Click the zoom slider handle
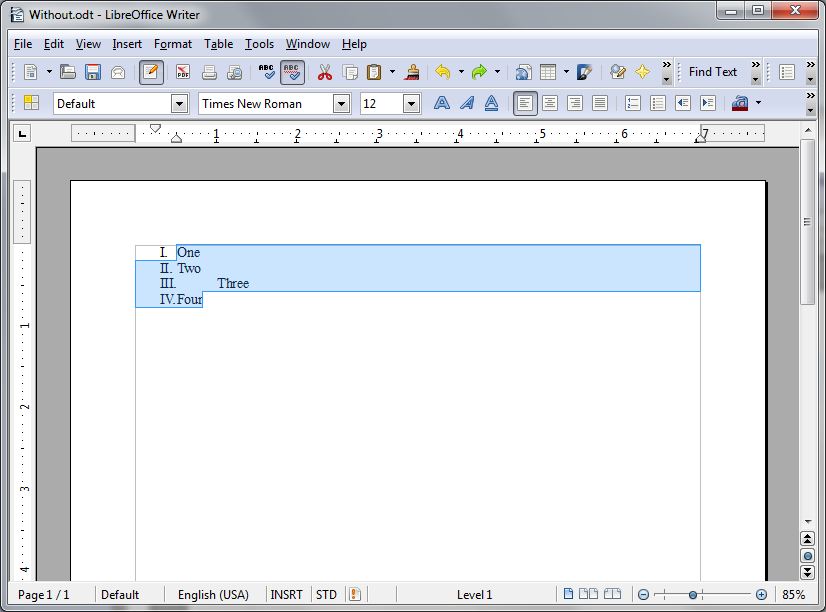Viewport: 826px width, 612px height. point(693,595)
